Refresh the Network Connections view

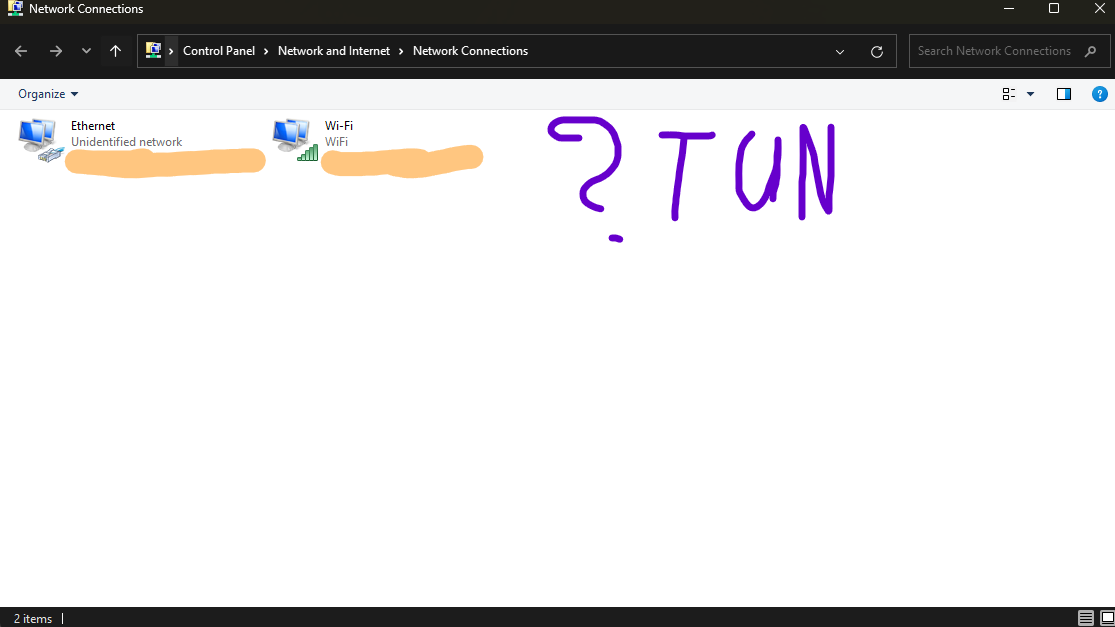[877, 51]
